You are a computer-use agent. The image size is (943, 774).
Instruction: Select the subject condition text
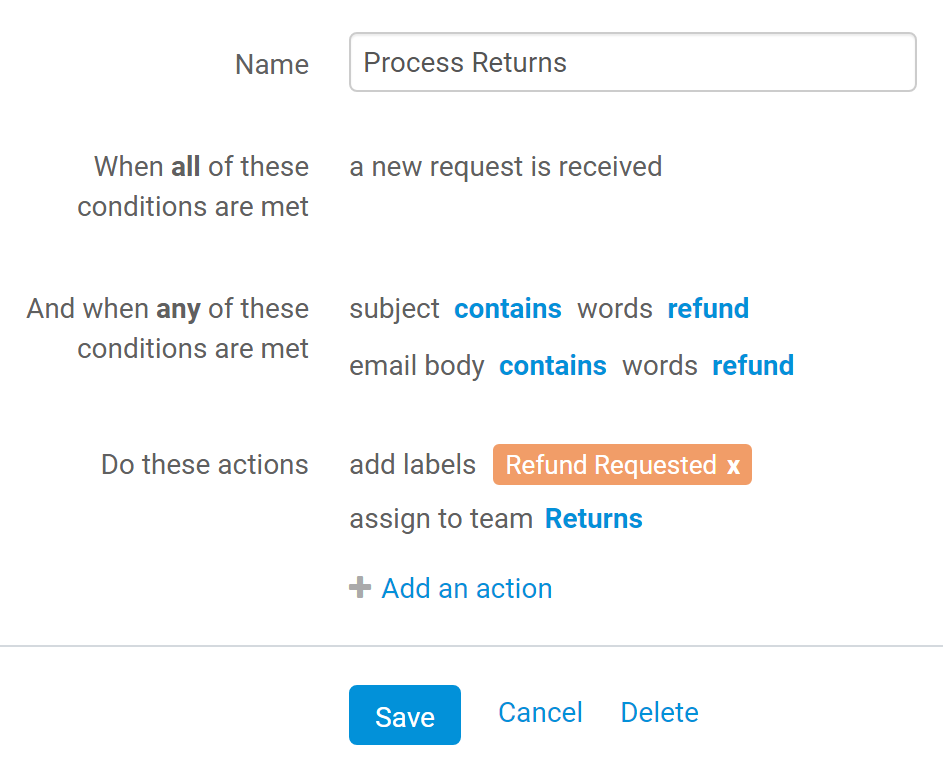(x=395, y=309)
